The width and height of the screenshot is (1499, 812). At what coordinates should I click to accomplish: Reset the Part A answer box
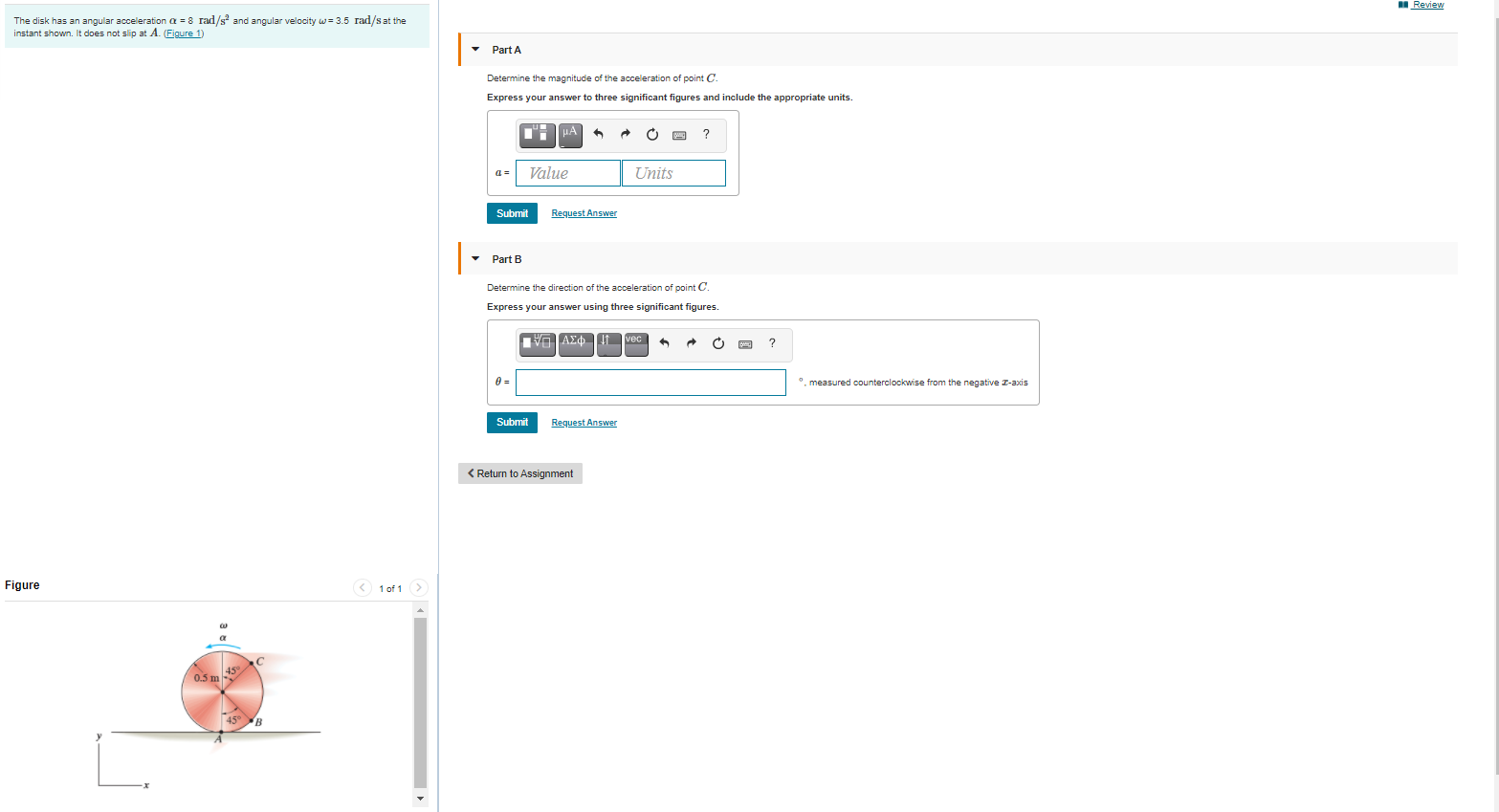click(x=652, y=134)
